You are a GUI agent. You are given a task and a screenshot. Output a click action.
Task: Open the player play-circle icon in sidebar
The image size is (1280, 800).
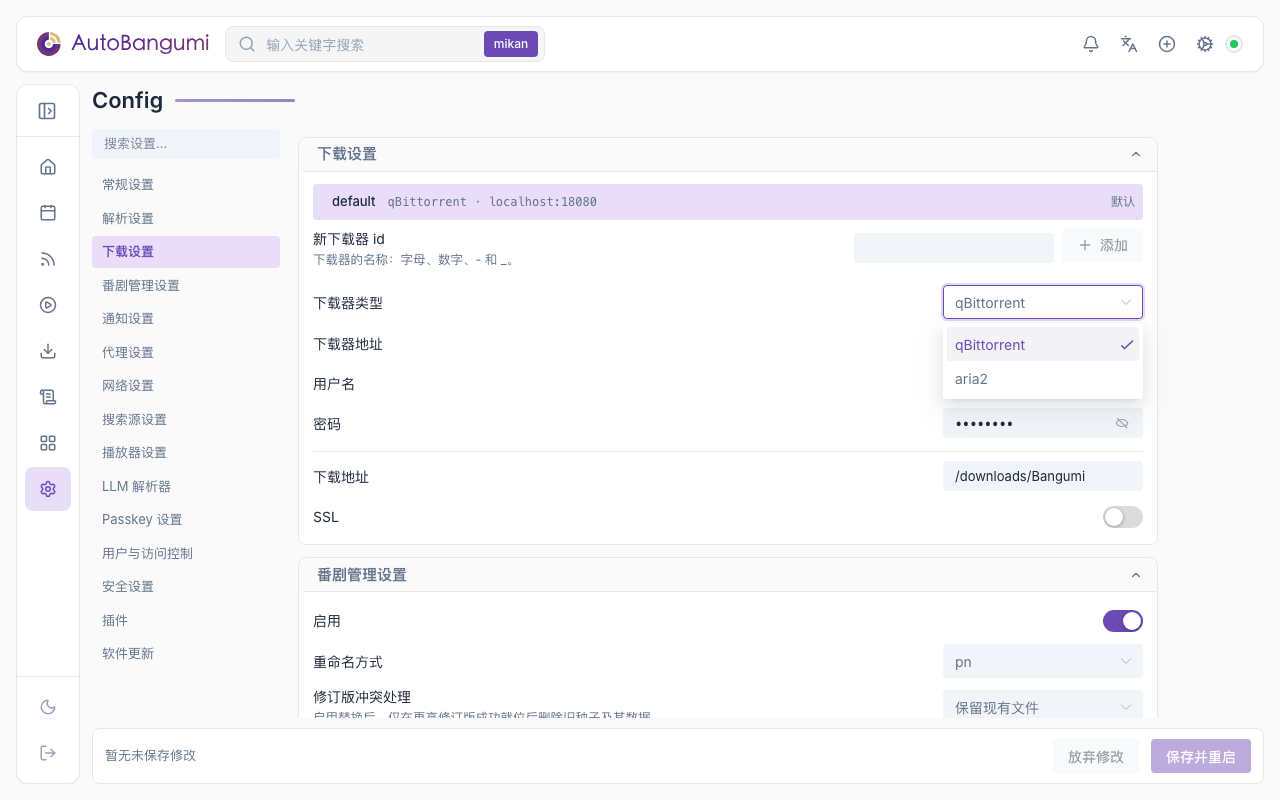[48, 305]
